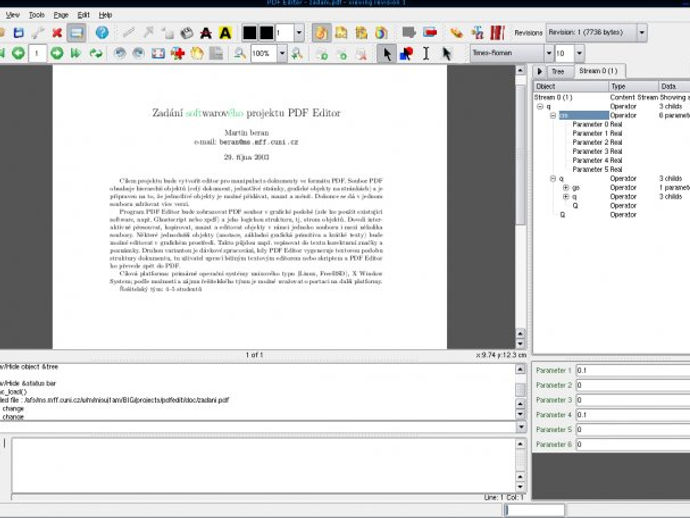Open the View menu
The image size is (690, 518).
tap(13, 15)
